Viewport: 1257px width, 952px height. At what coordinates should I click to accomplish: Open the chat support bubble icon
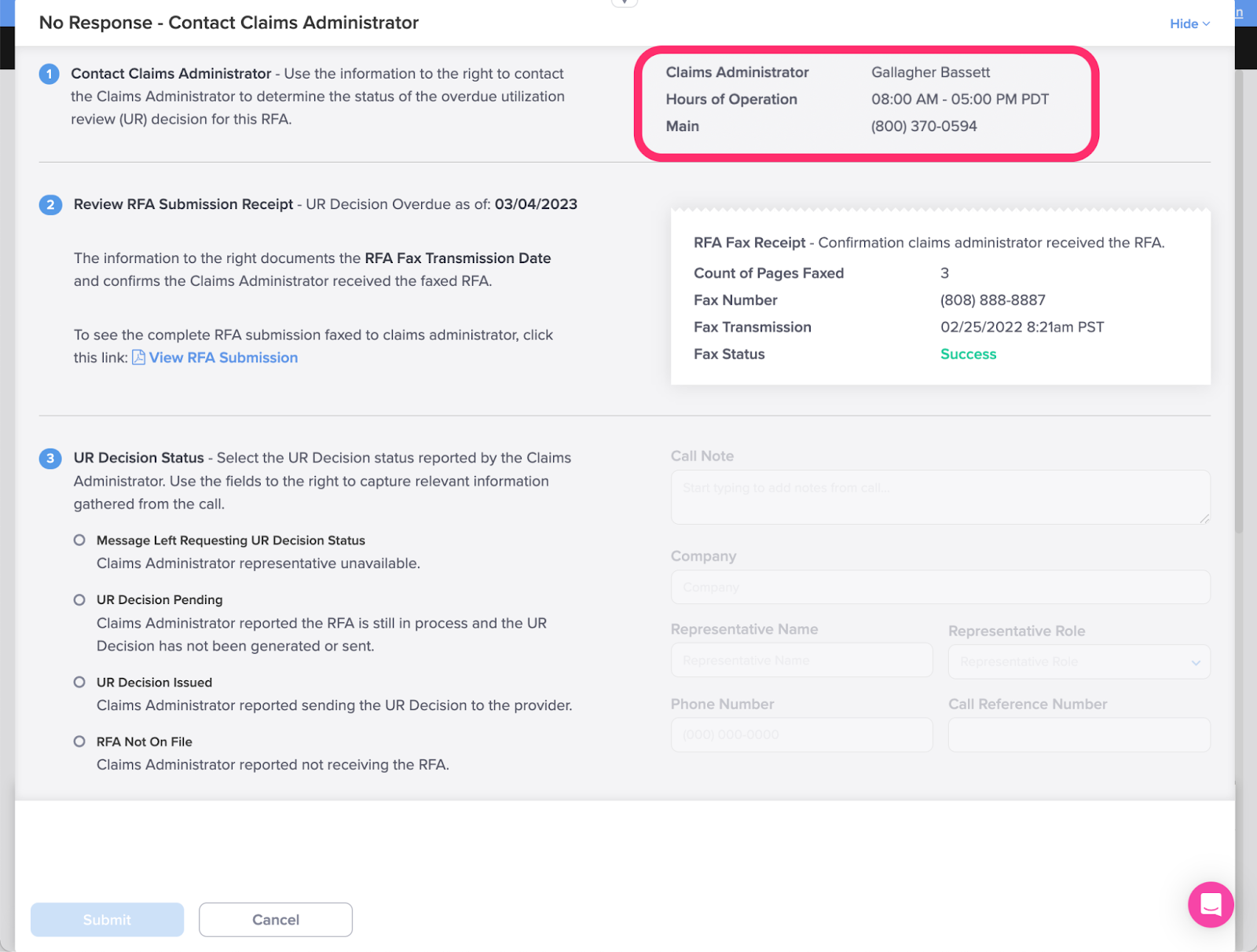[1211, 904]
